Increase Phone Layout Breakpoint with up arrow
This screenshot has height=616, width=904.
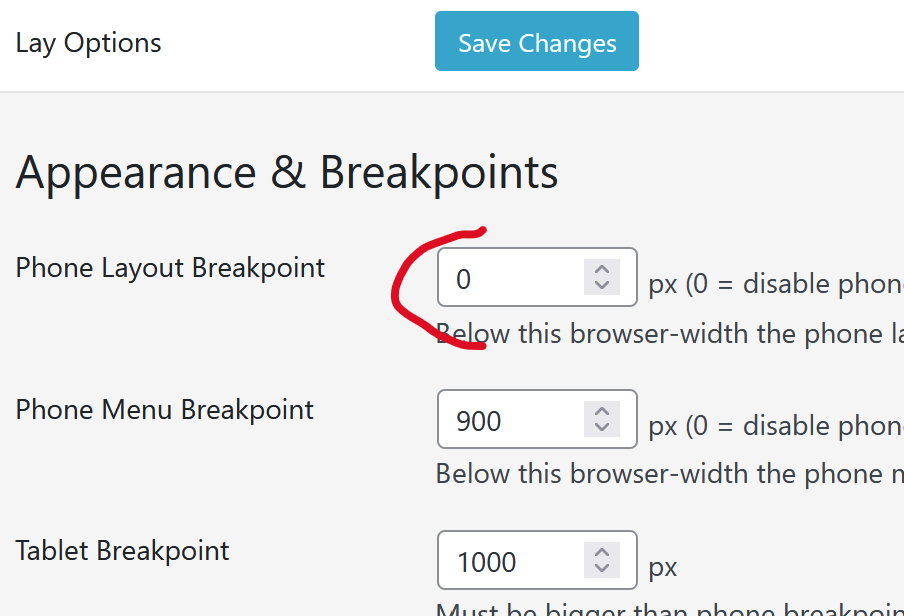click(602, 269)
